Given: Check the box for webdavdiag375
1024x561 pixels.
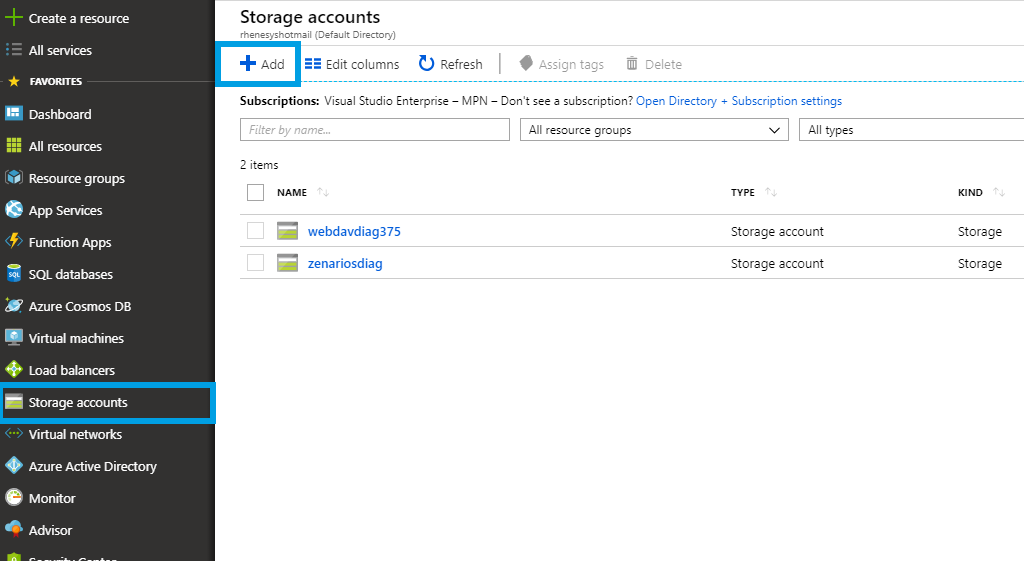Looking at the screenshot, I should point(255,231).
